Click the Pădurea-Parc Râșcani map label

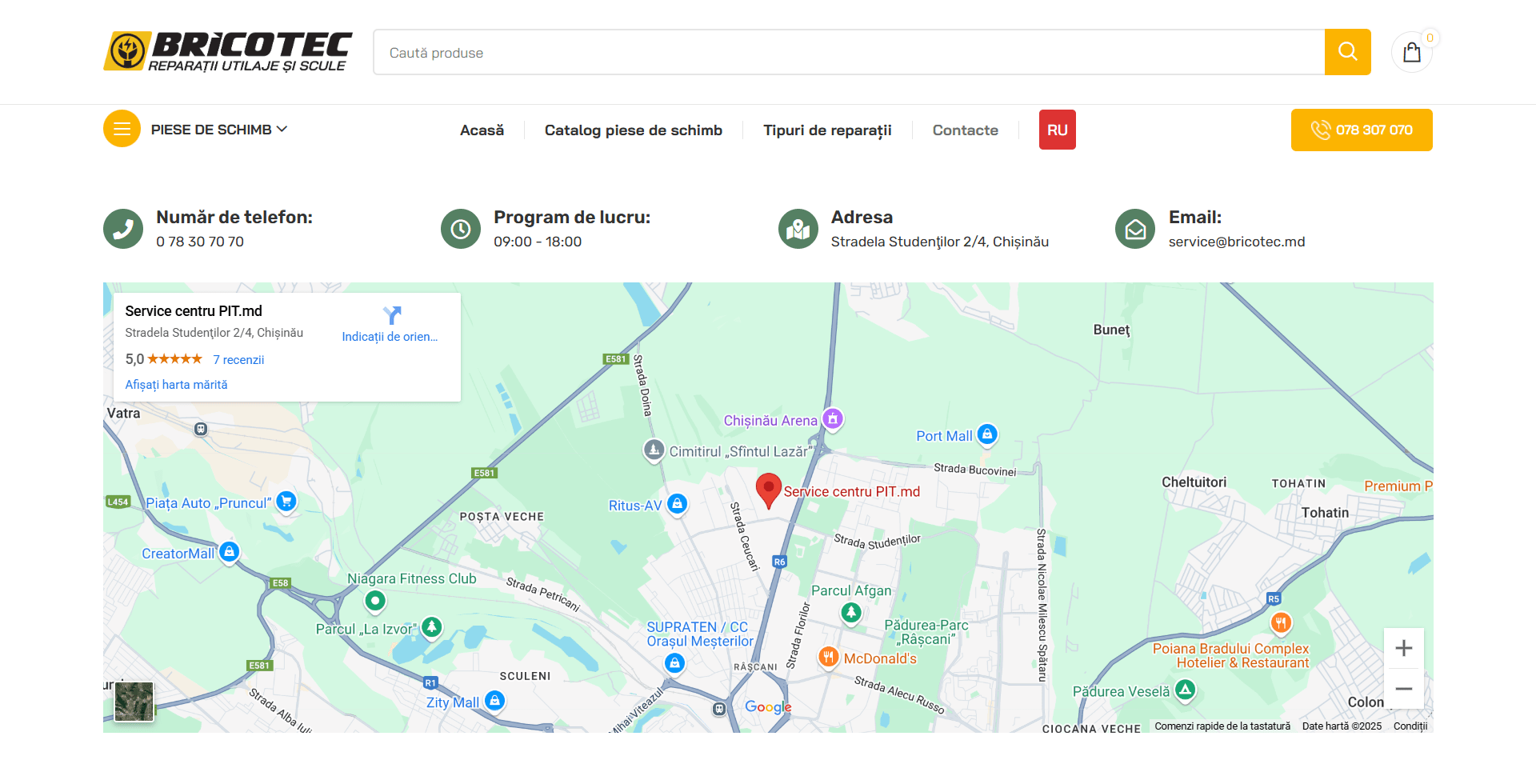(926, 632)
